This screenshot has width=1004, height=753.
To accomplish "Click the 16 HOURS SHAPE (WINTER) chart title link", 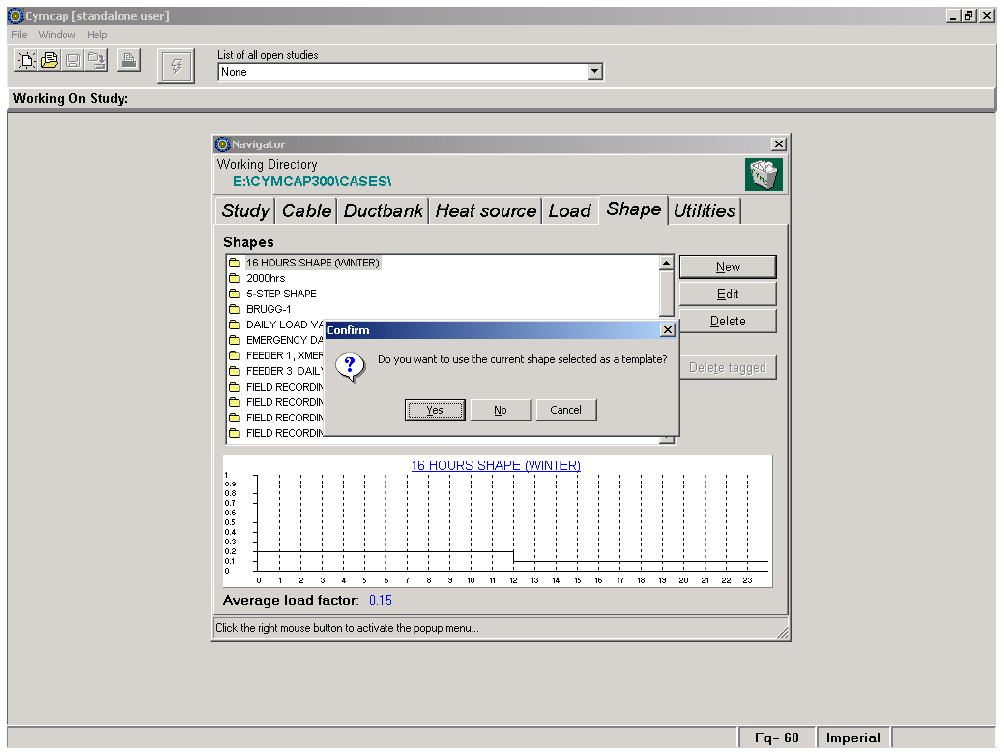I will (x=496, y=466).
